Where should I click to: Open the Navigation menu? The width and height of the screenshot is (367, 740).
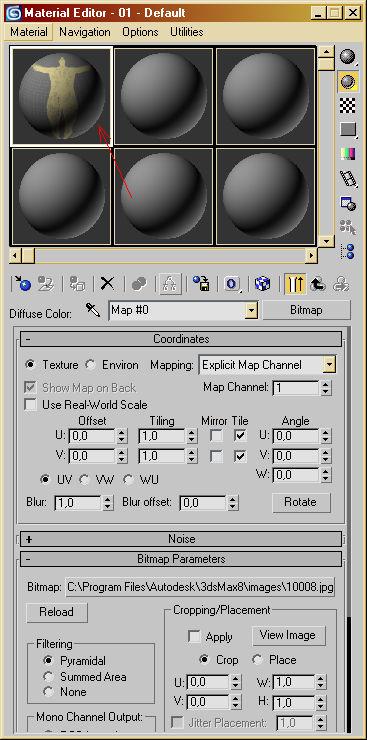pyautogui.click(x=85, y=32)
